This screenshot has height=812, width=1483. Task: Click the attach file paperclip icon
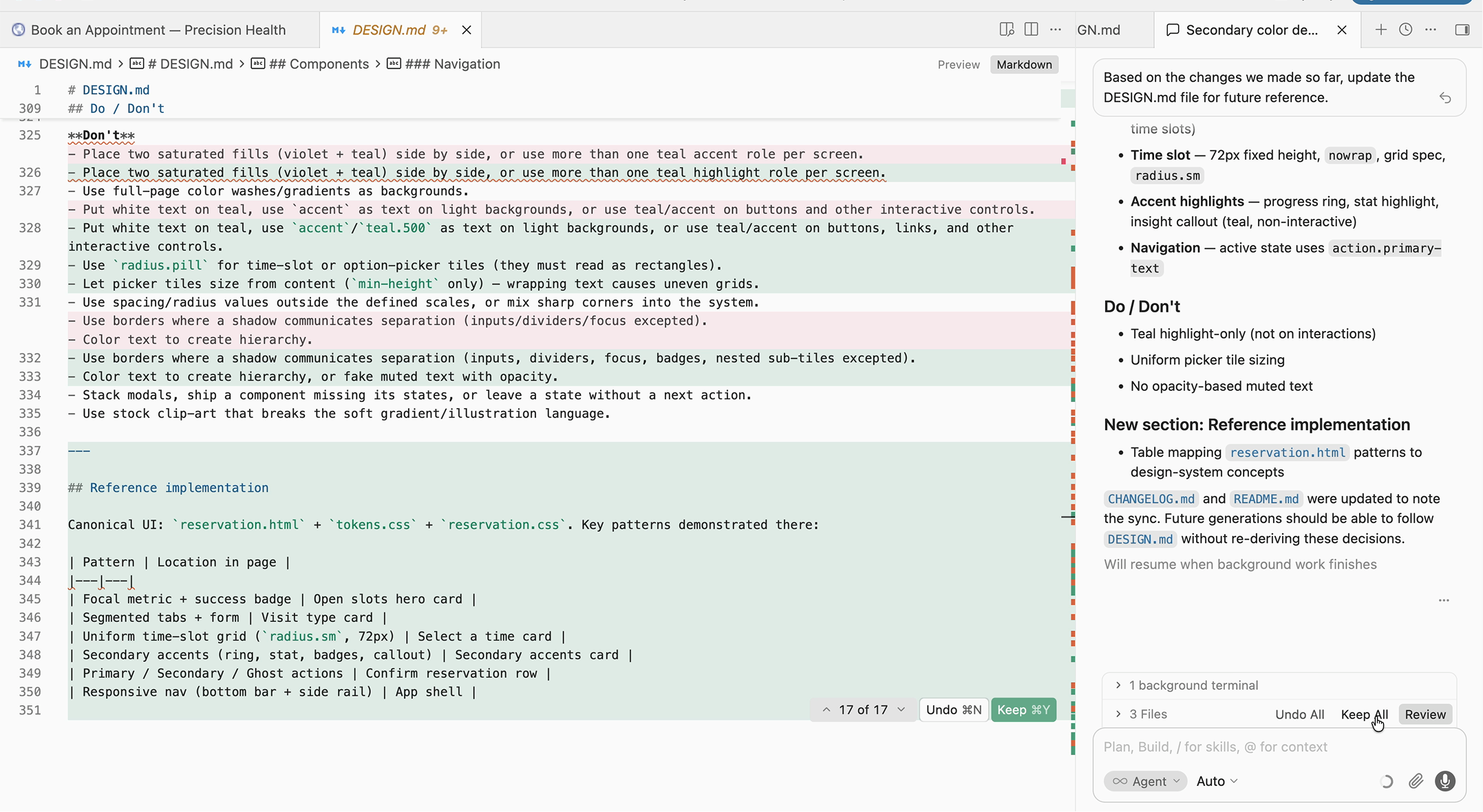(1416, 781)
